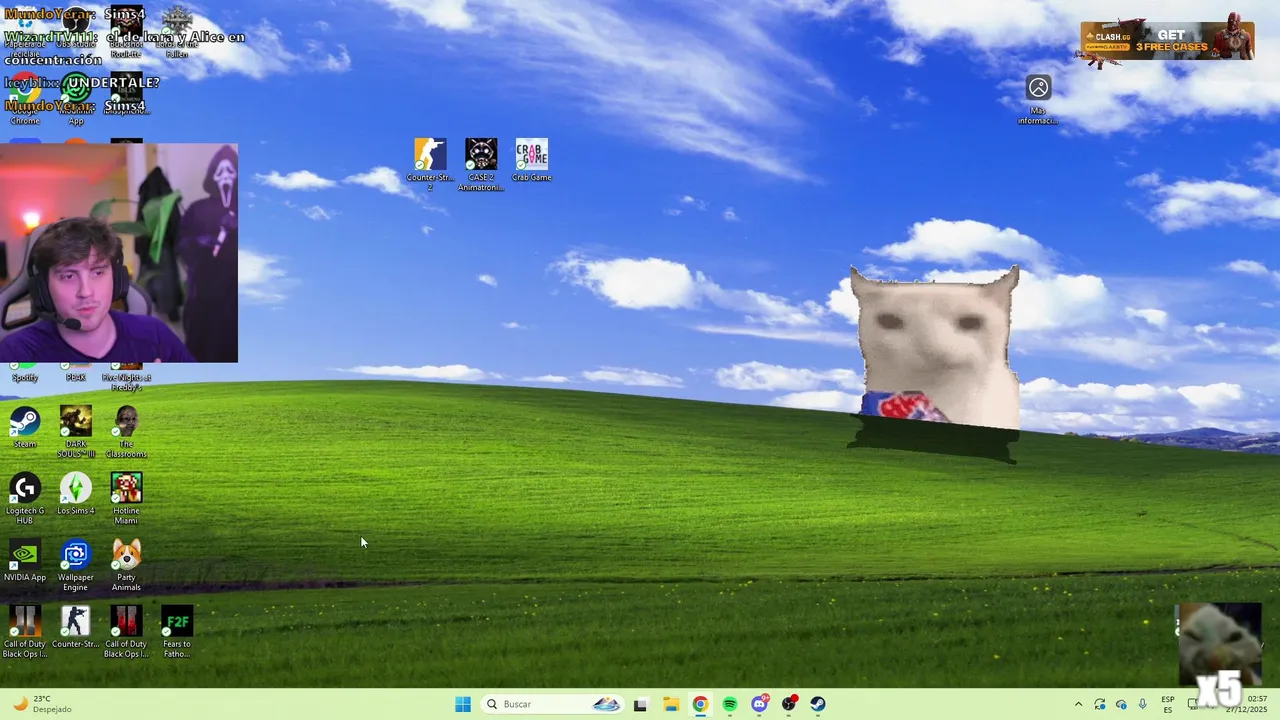The height and width of the screenshot is (720, 1280).
Task: Switch to OBS Studio in the taskbar
Action: click(789, 704)
